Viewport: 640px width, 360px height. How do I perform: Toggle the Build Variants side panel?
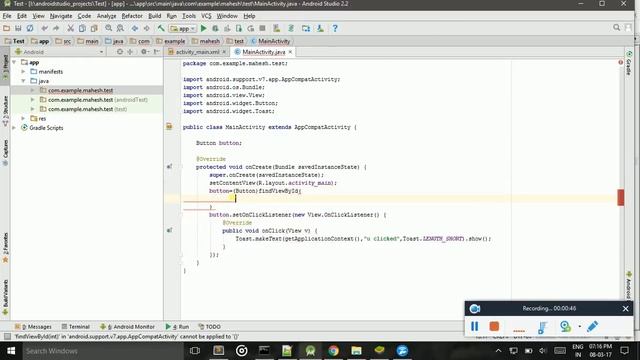point(5,298)
